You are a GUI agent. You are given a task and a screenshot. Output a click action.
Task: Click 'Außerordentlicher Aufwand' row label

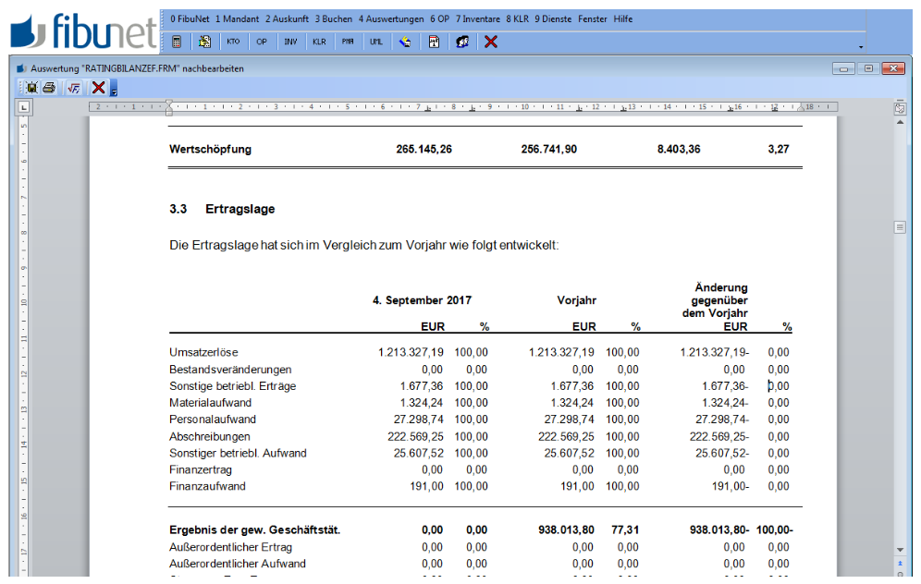pyautogui.click(x=237, y=563)
